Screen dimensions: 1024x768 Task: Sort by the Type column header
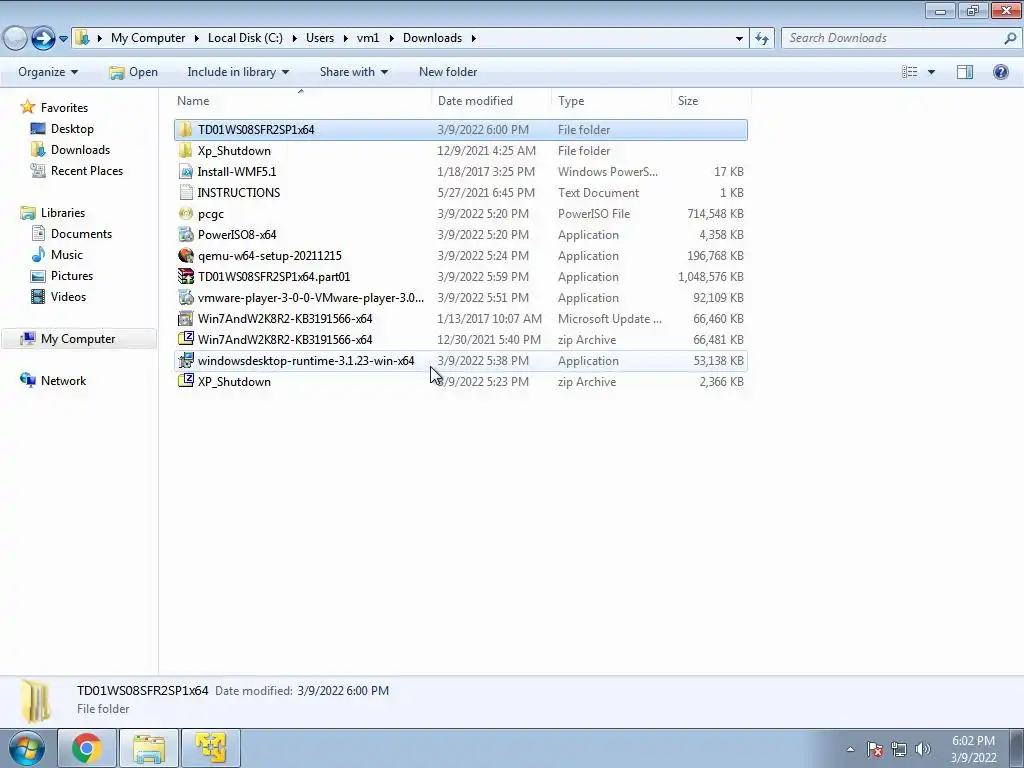tap(611, 101)
